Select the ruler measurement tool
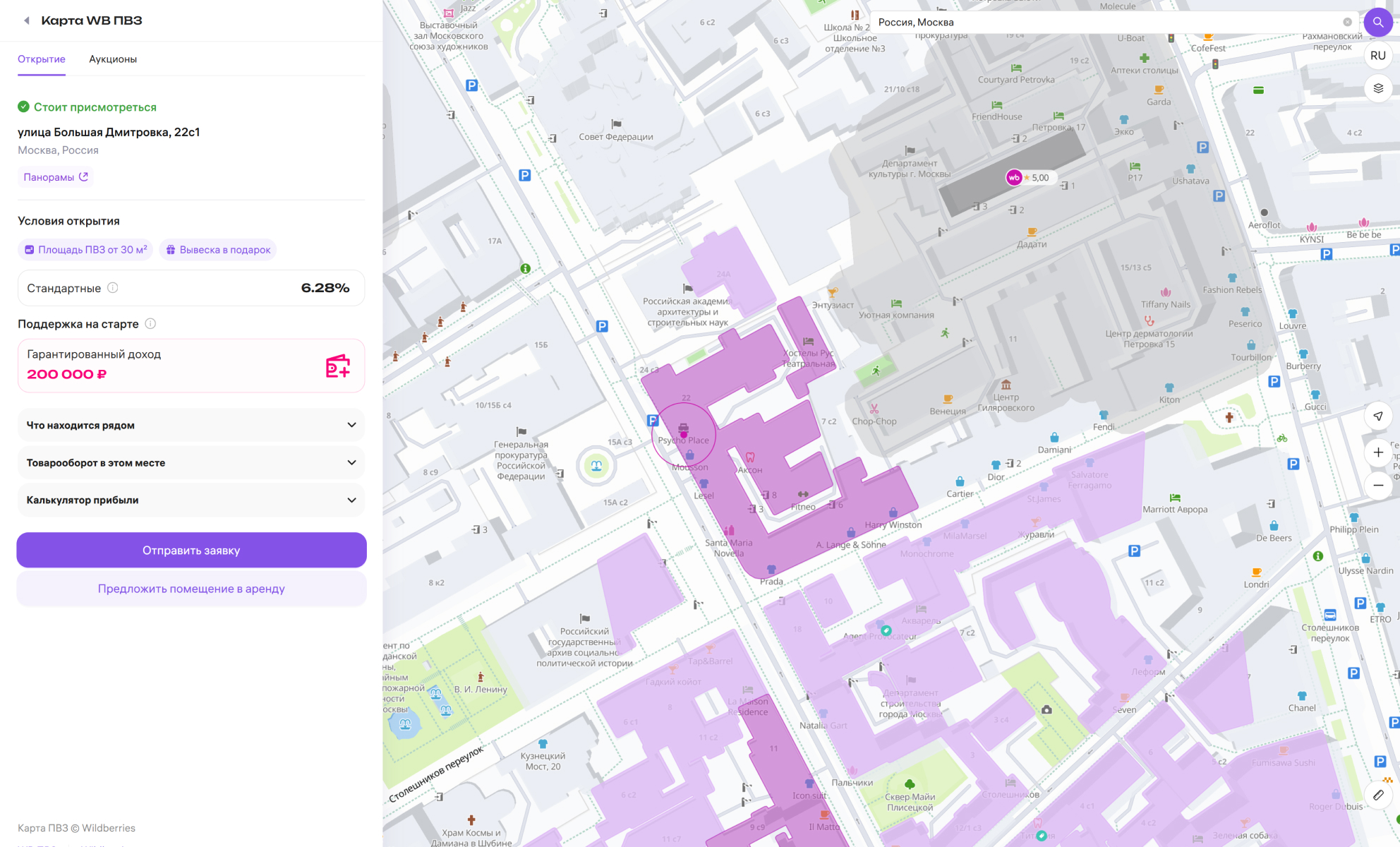 click(1377, 795)
